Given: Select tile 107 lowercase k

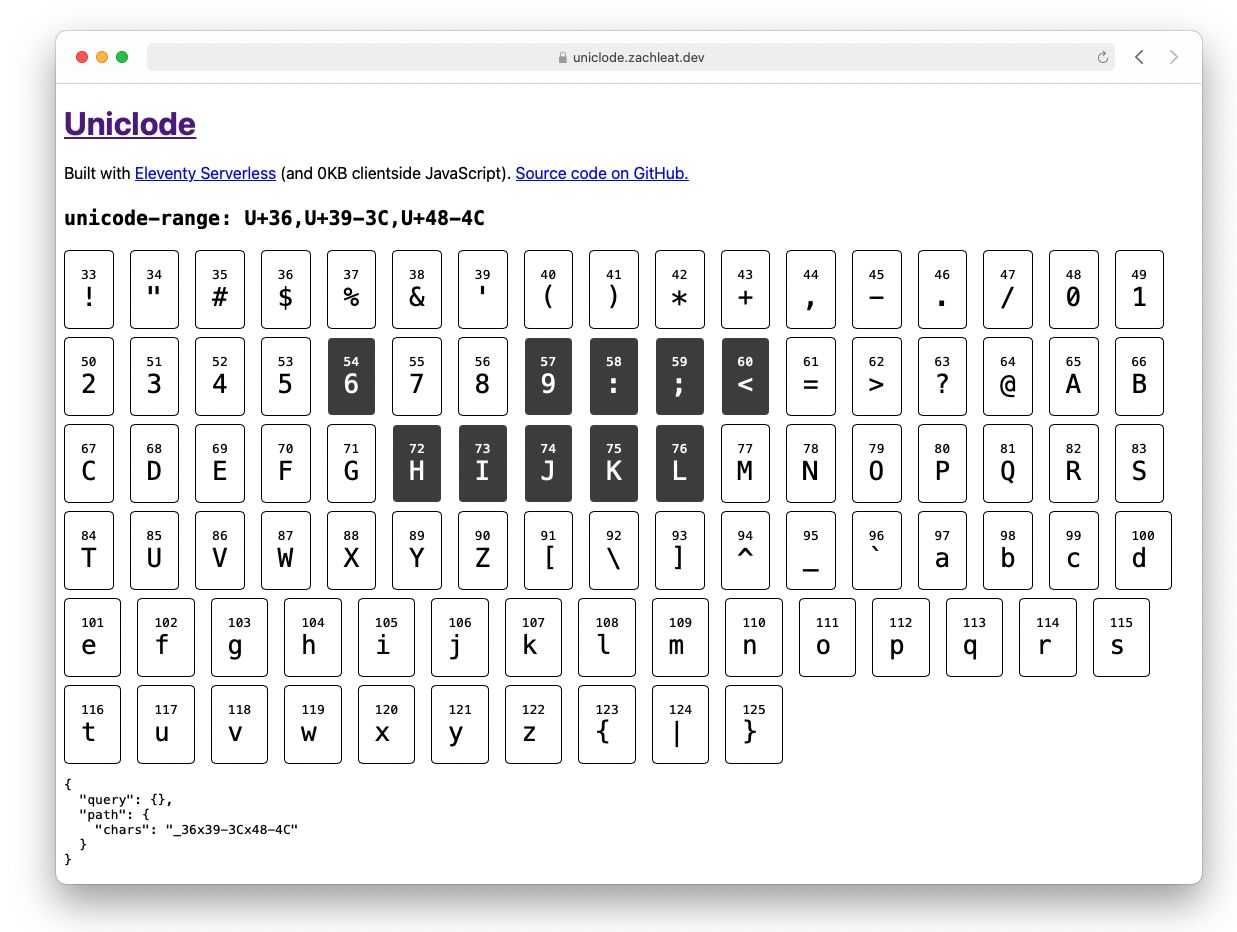Looking at the screenshot, I should (x=533, y=637).
